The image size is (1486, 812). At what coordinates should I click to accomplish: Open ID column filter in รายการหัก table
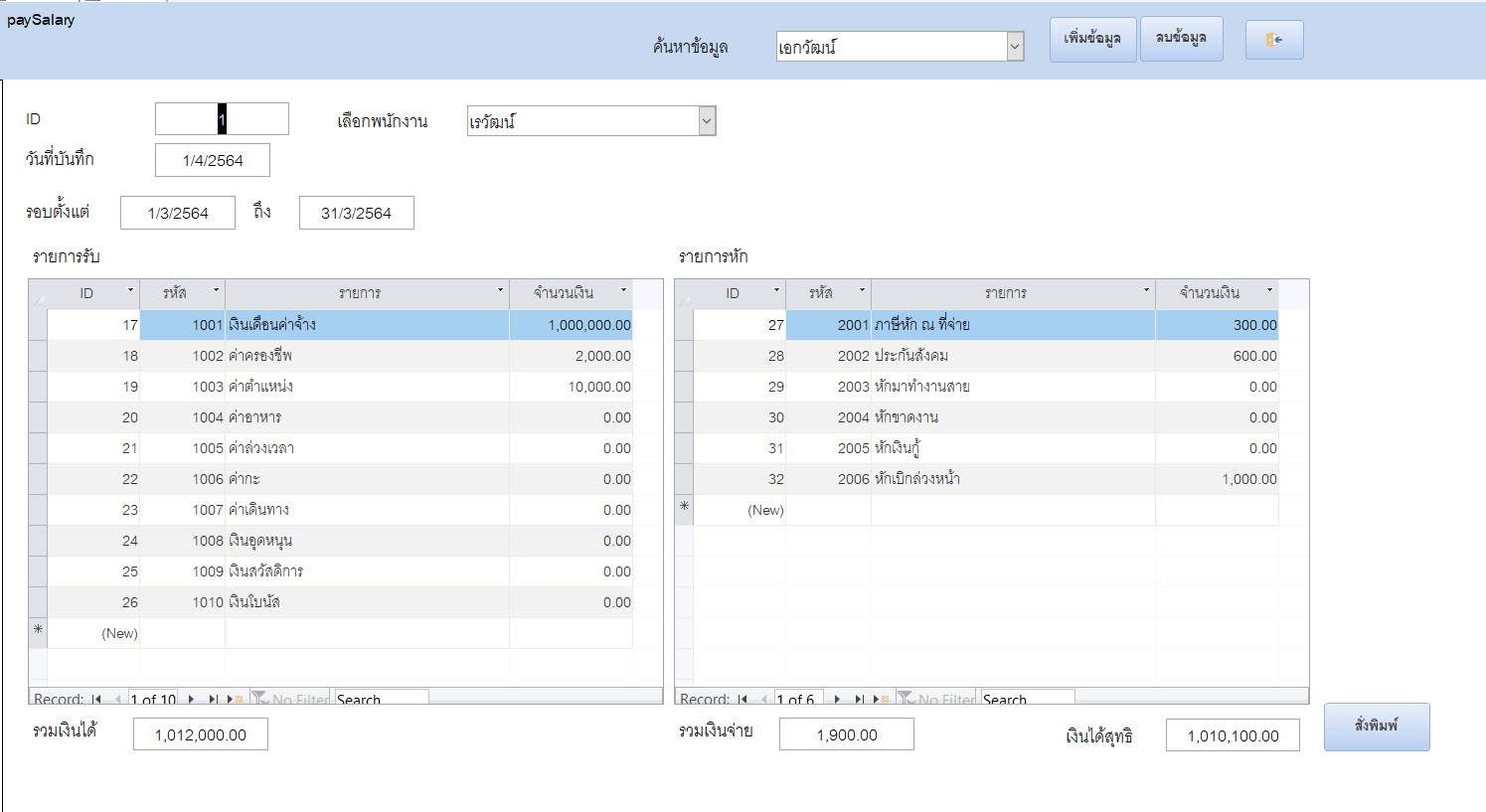(x=776, y=291)
